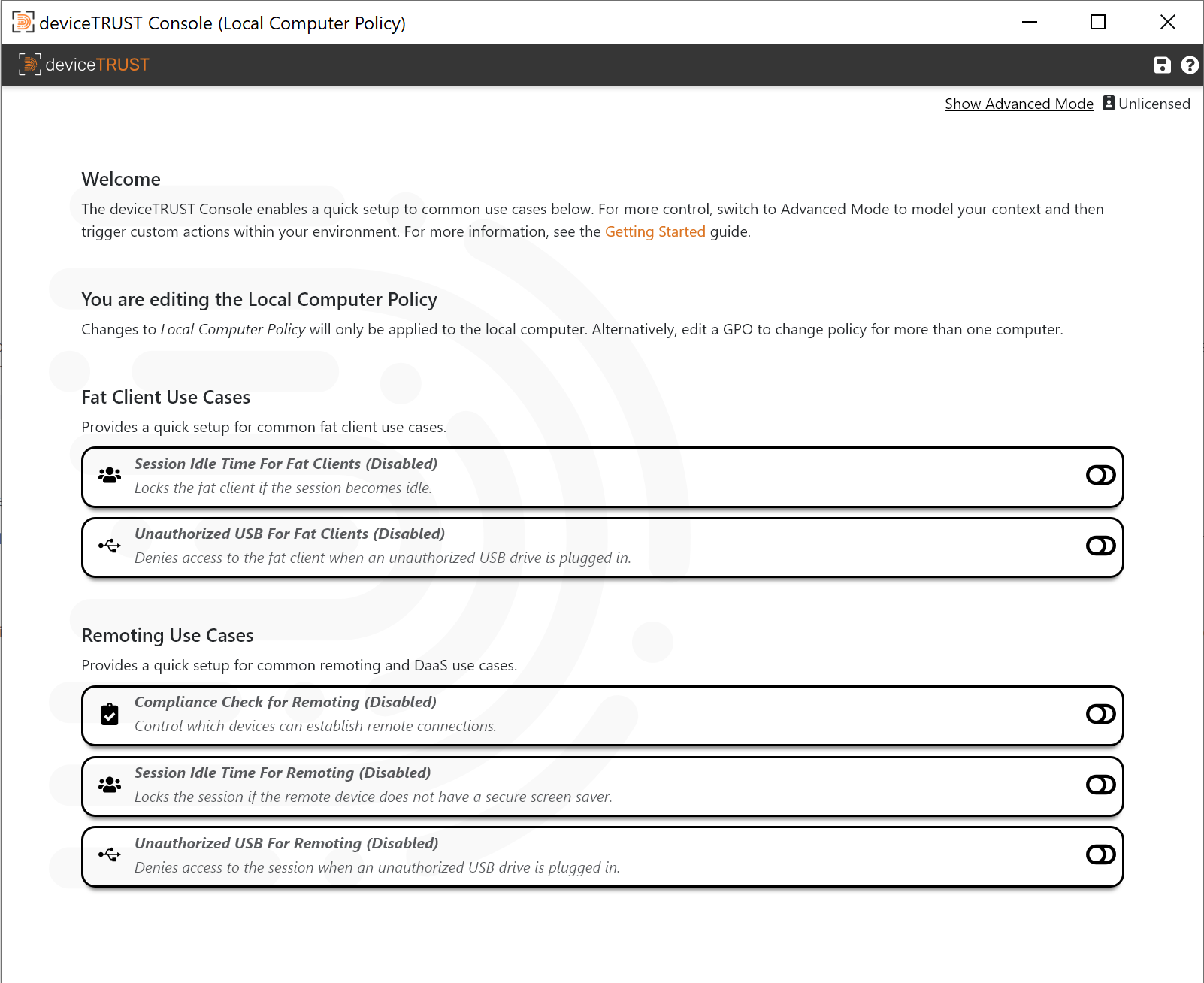The image size is (1204, 983).
Task: Switch to Advanced Mode via Show Advanced Mode
Action: (x=1018, y=103)
